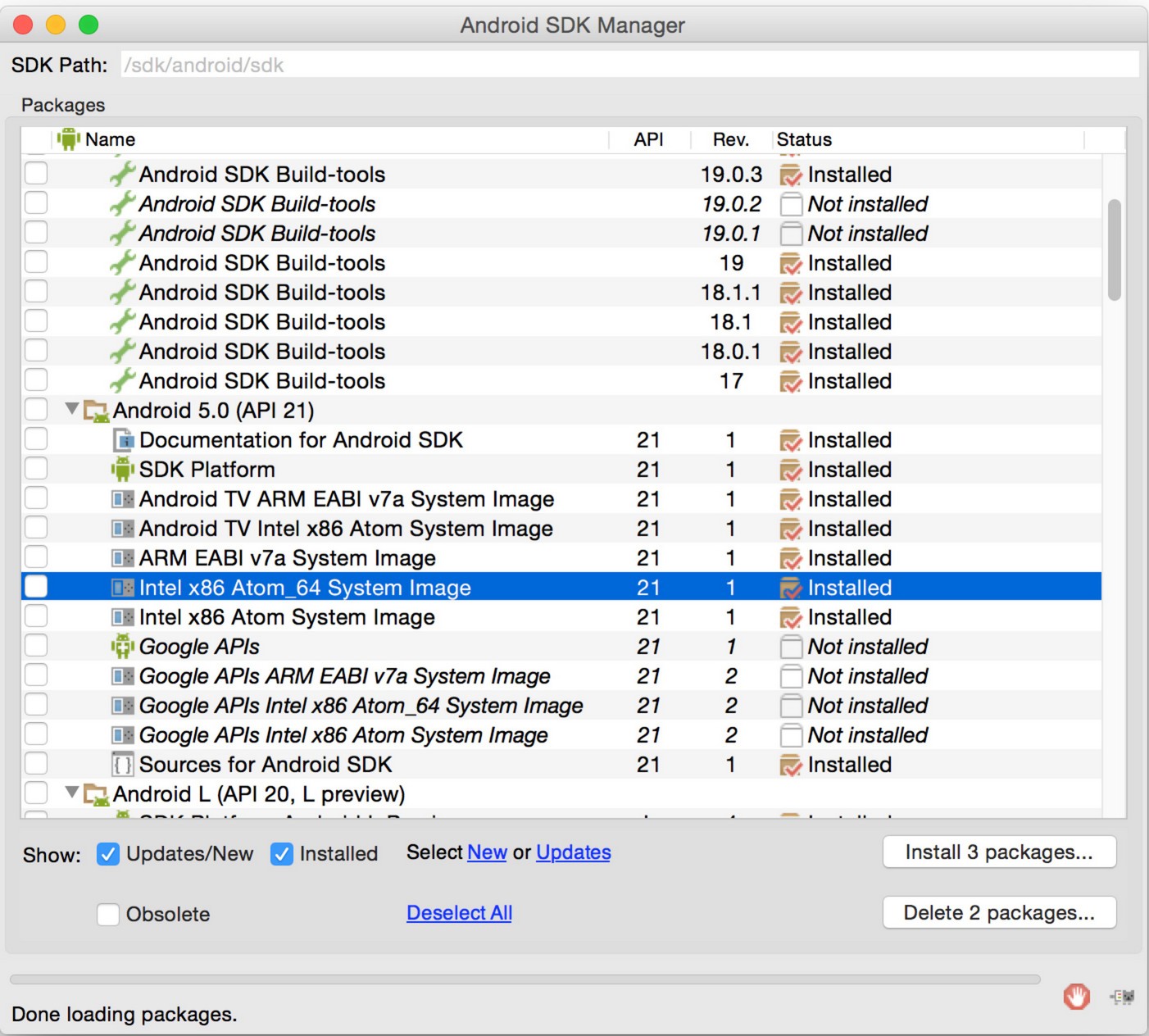Click Not installed text of Build-tools 19.0.1
The height and width of the screenshot is (1036, 1149).
tap(868, 234)
